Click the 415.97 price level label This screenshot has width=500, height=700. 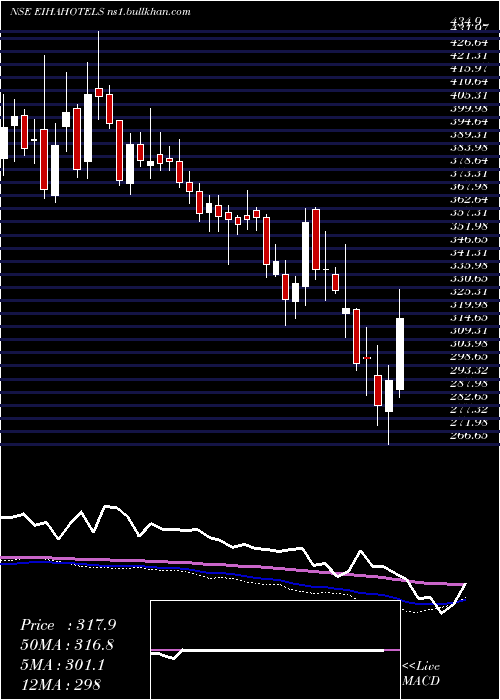click(467, 69)
